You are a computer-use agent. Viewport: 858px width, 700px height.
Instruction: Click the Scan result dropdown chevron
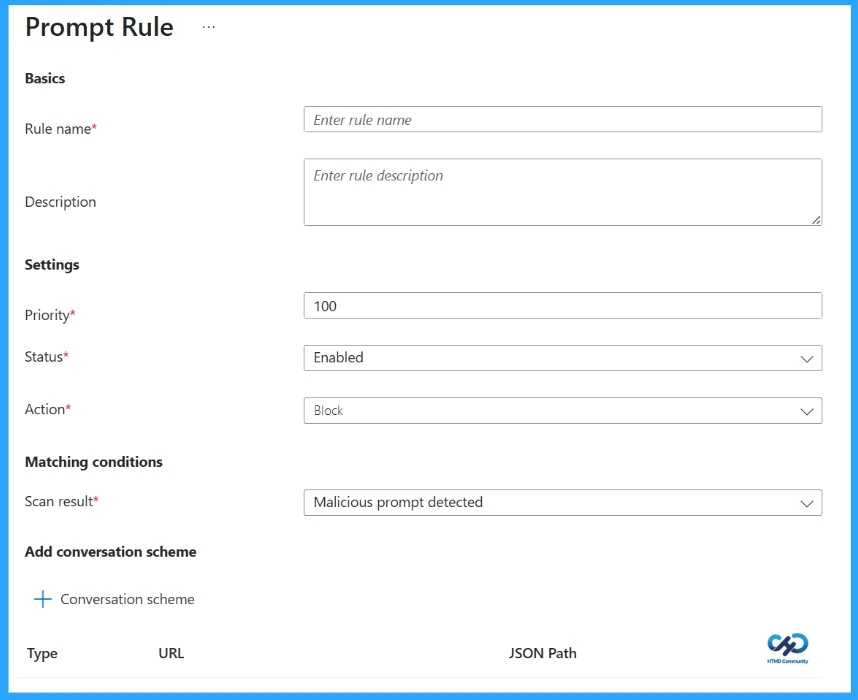pyautogui.click(x=808, y=502)
